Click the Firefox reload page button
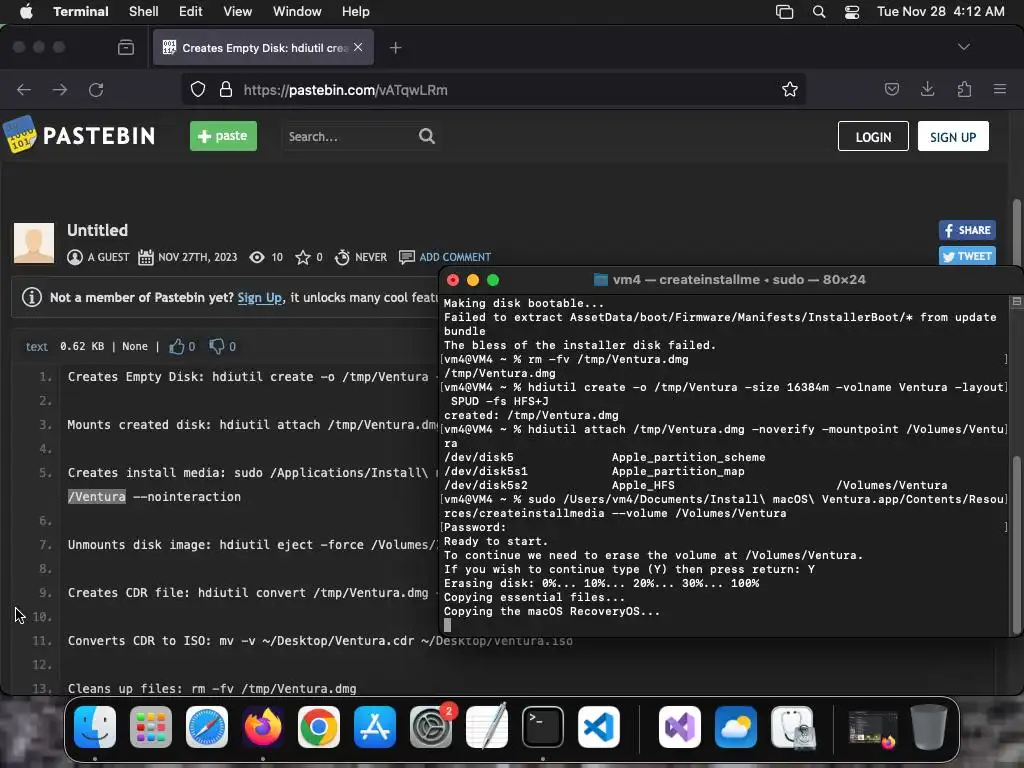1024x768 pixels. click(96, 90)
